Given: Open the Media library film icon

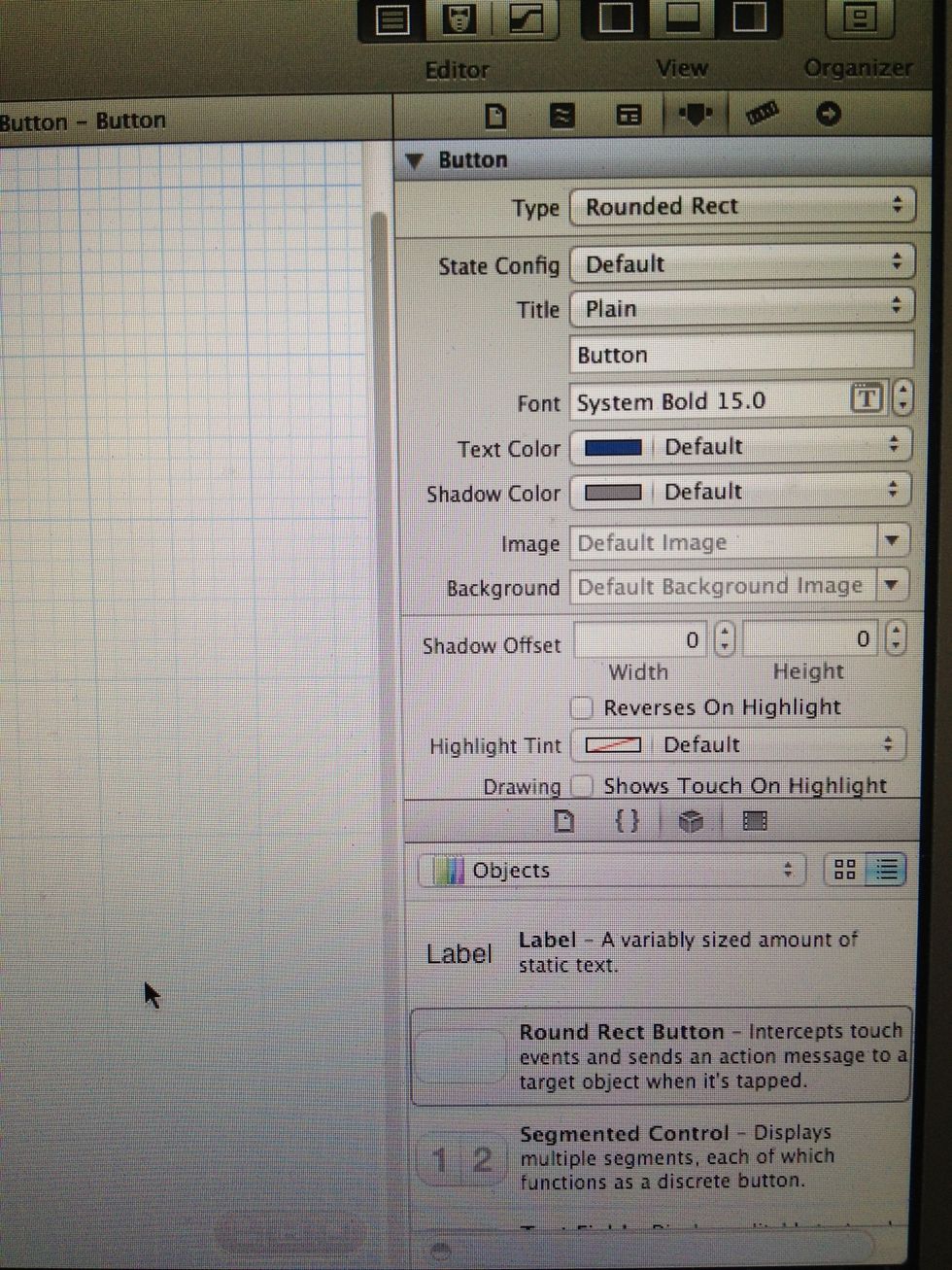Looking at the screenshot, I should [756, 821].
